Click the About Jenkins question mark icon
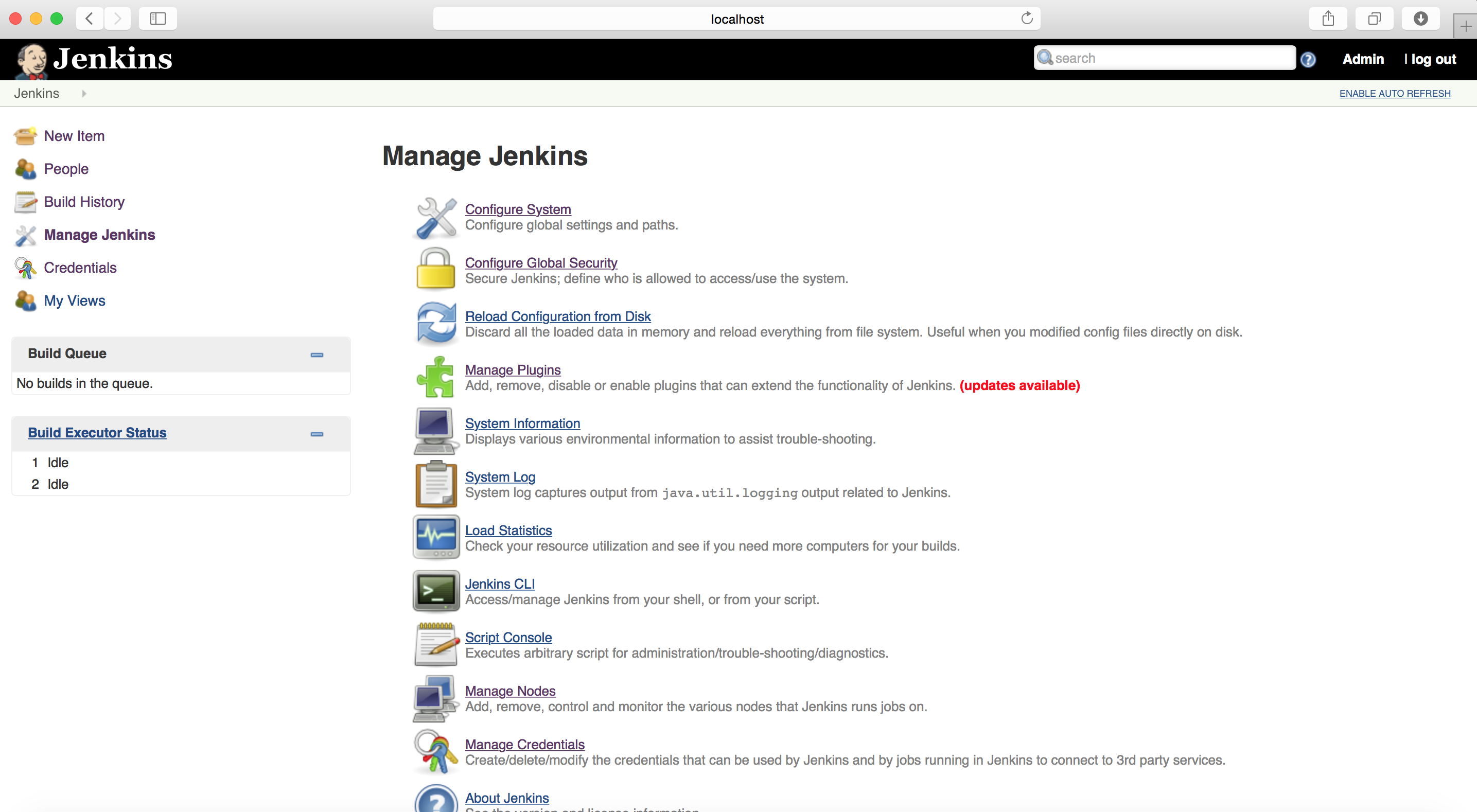 (x=436, y=799)
